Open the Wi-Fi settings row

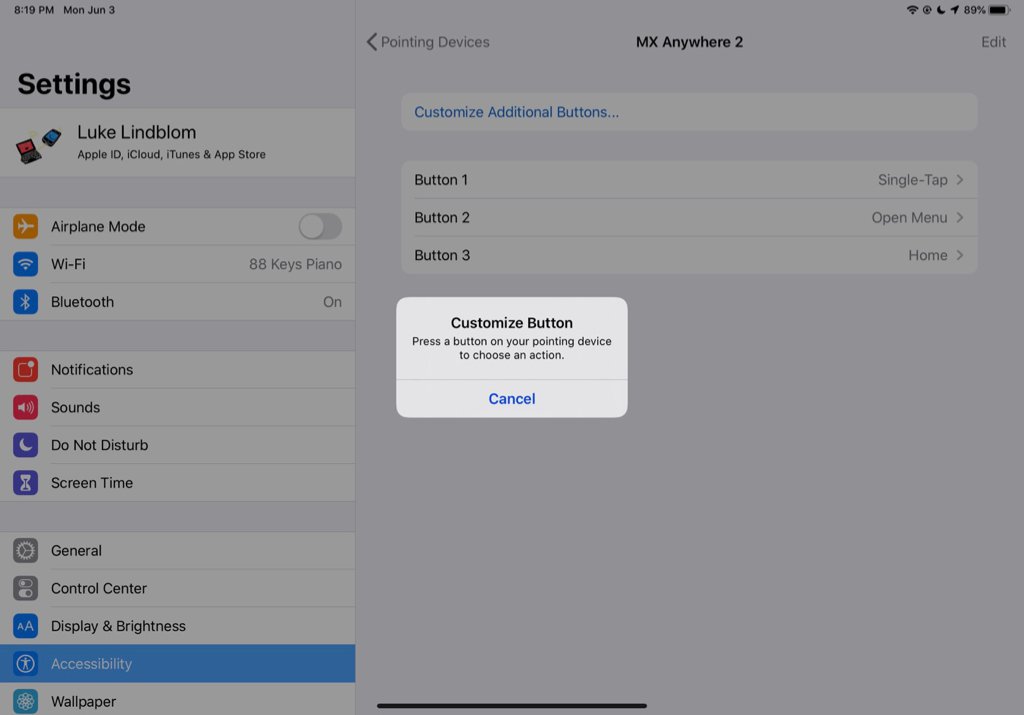(x=178, y=264)
